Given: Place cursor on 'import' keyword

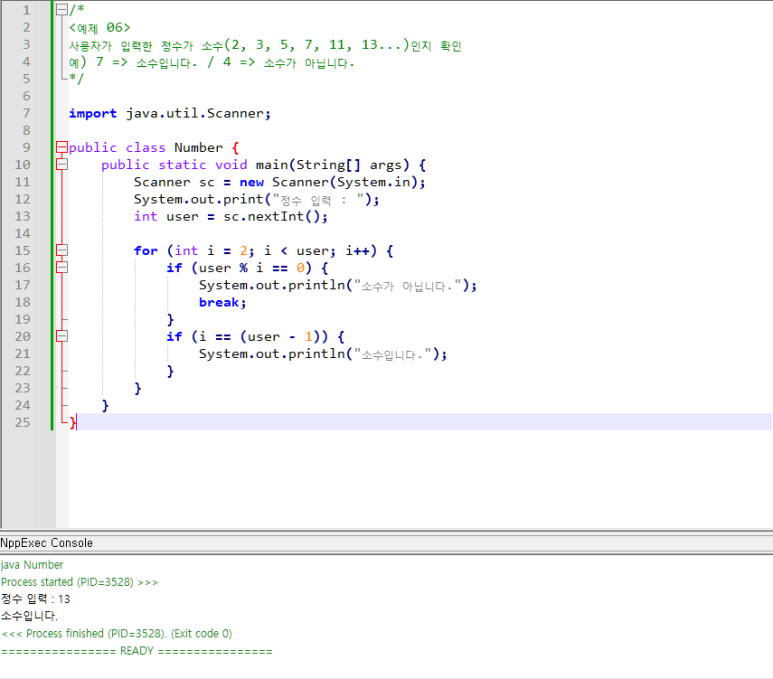Looking at the screenshot, I should 93,113.
